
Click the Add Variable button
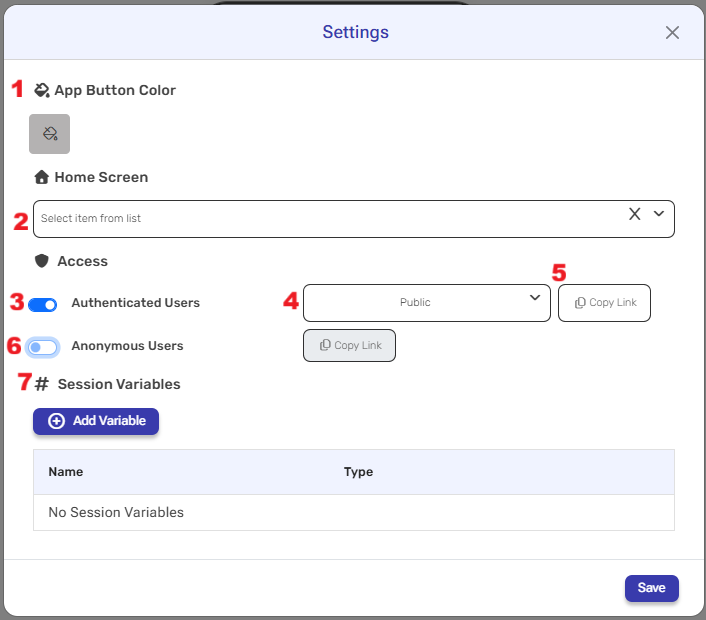point(96,421)
